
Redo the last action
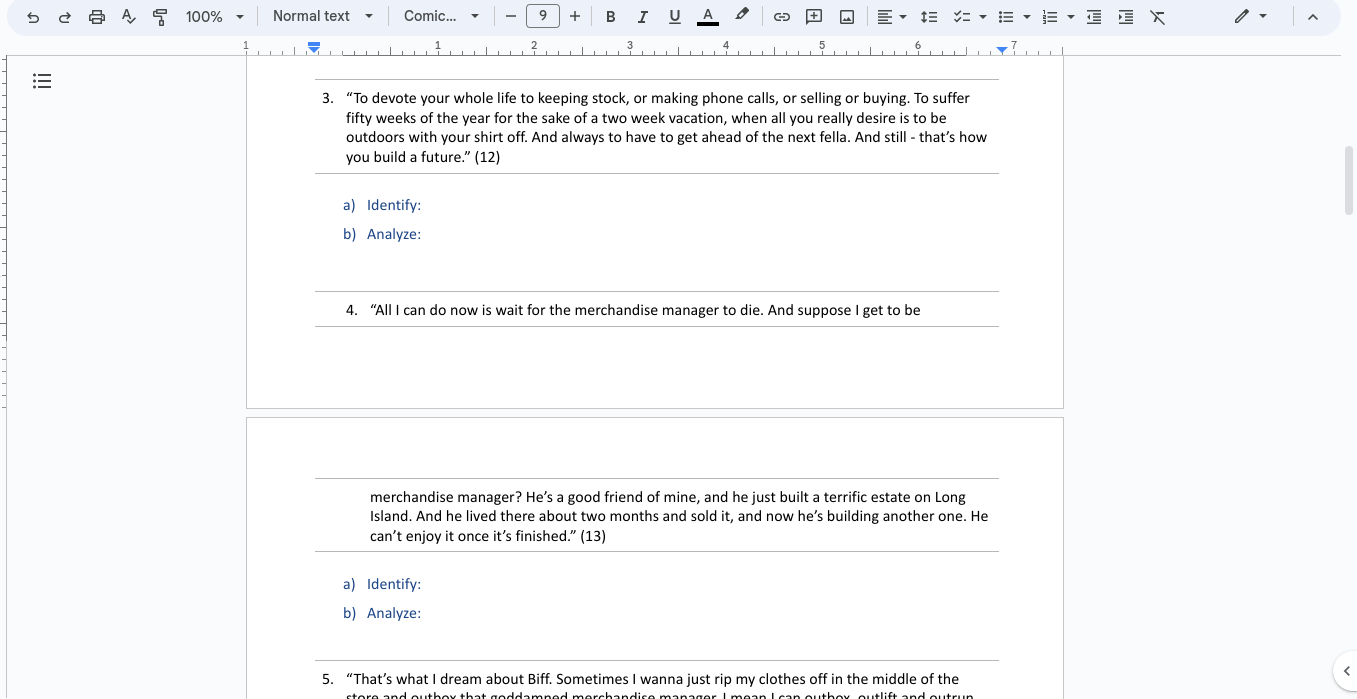[x=65, y=16]
